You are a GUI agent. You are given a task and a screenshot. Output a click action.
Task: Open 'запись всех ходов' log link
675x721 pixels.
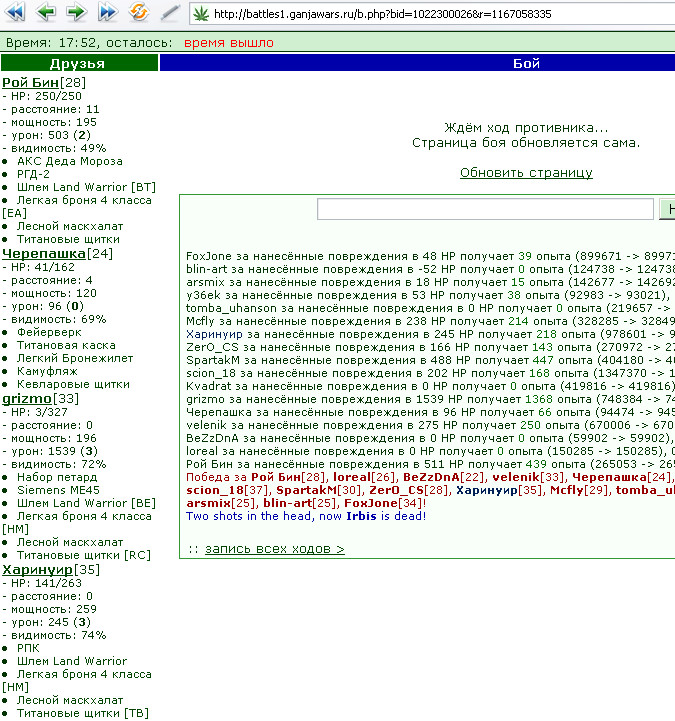pyautogui.click(x=275, y=549)
